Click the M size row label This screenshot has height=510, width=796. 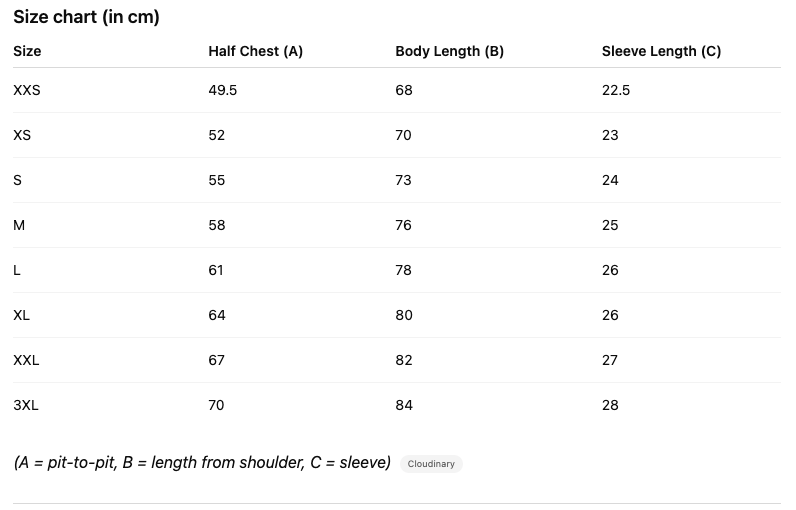coord(19,225)
